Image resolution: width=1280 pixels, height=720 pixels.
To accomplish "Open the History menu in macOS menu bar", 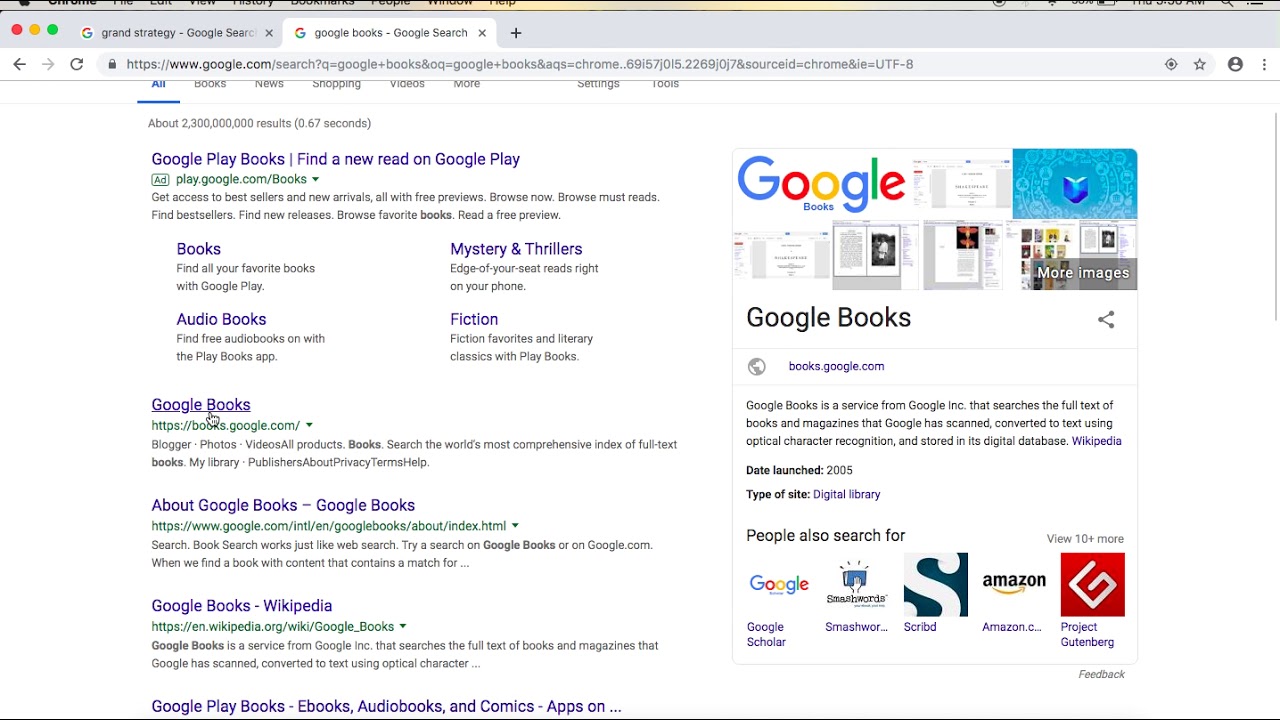I will coord(253,3).
